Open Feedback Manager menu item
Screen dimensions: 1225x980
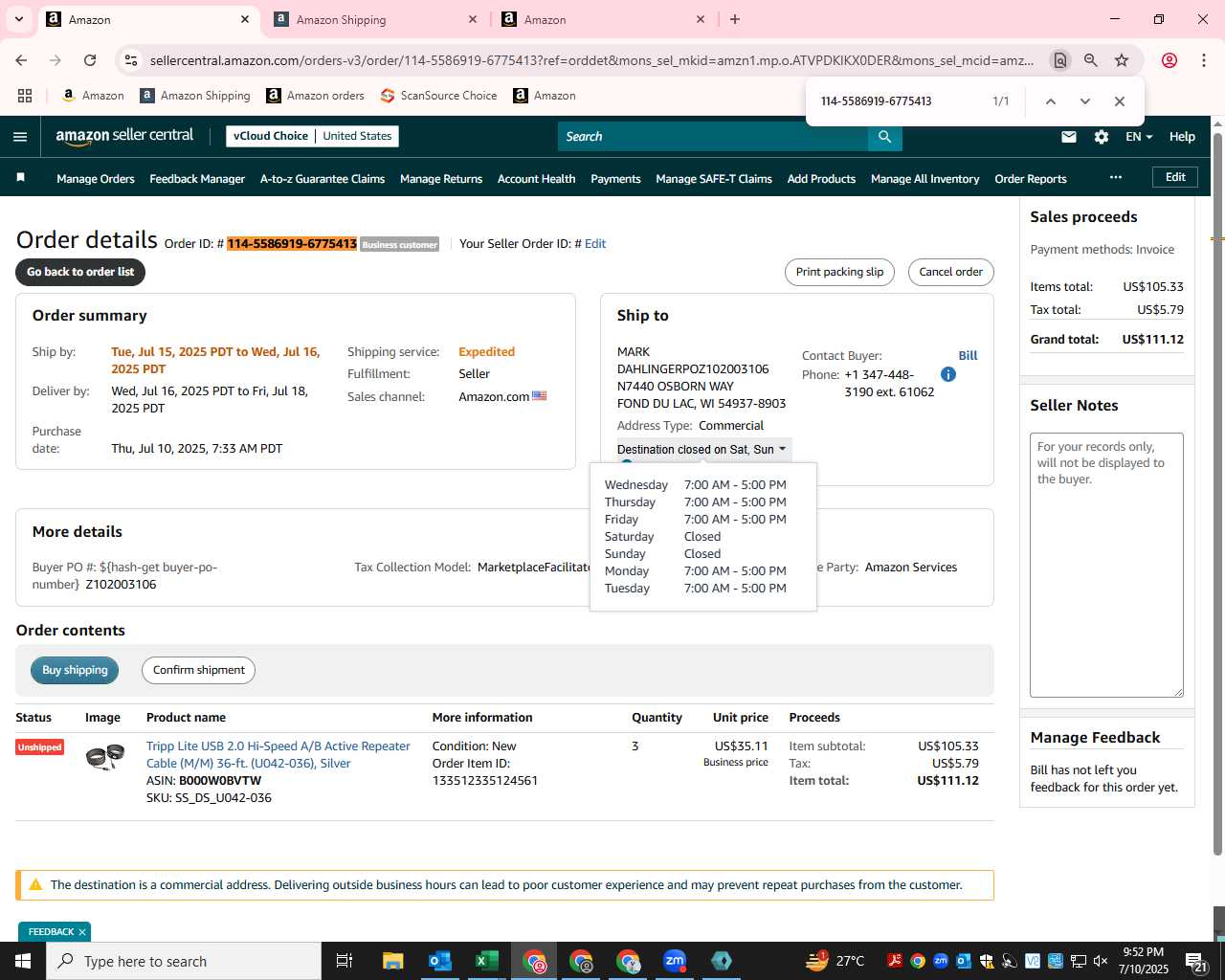(197, 179)
